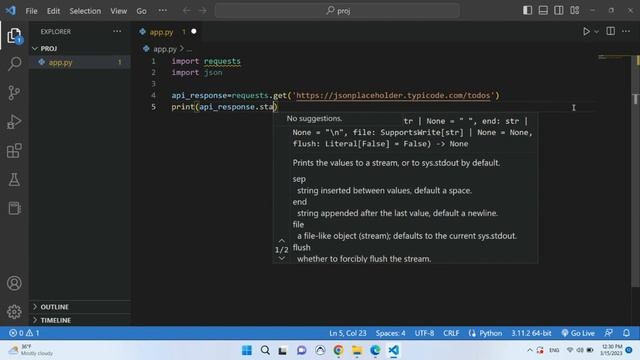
Task: Click the word json on line 2
Action: click(213, 73)
